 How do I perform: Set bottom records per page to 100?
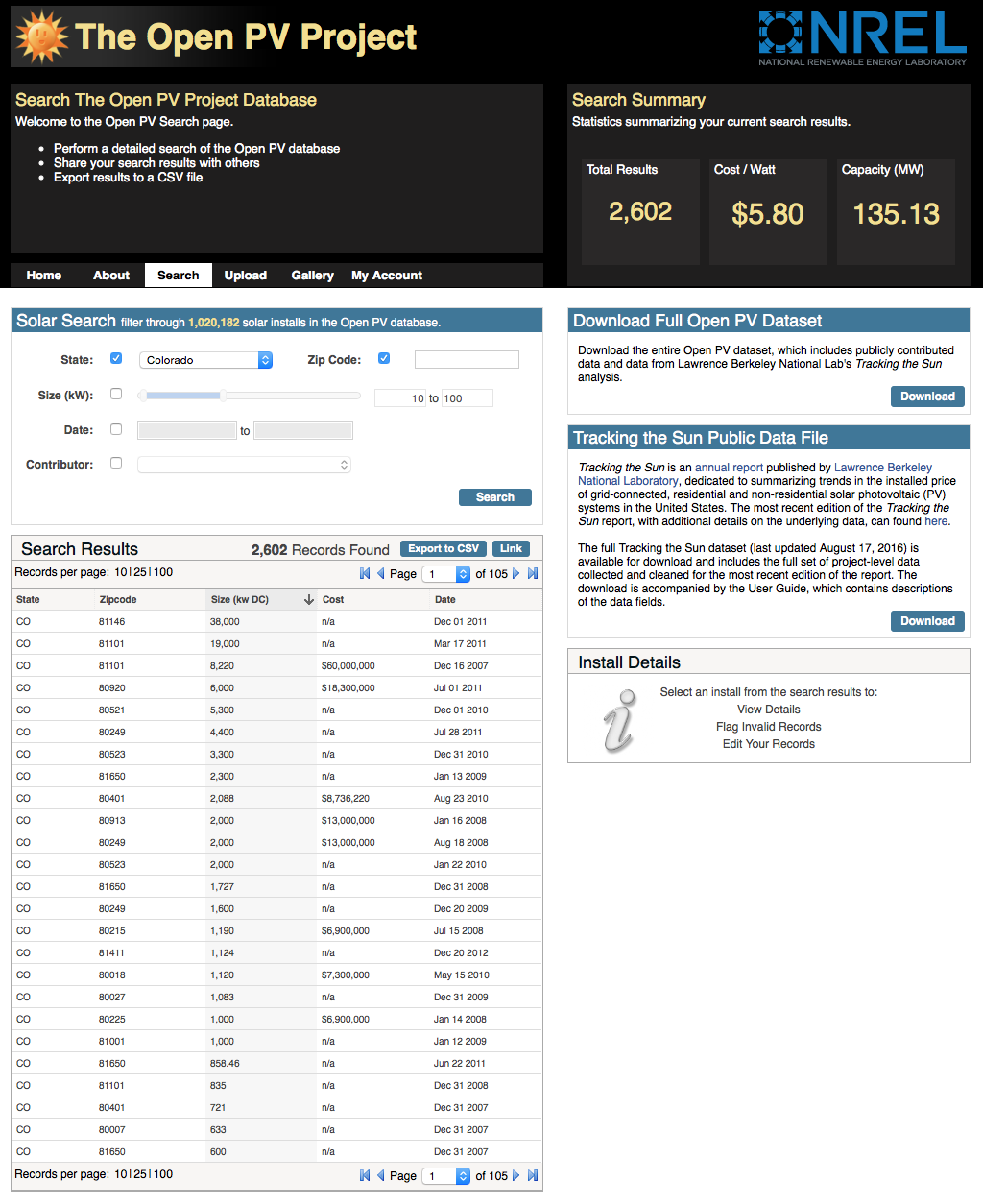tap(163, 1174)
